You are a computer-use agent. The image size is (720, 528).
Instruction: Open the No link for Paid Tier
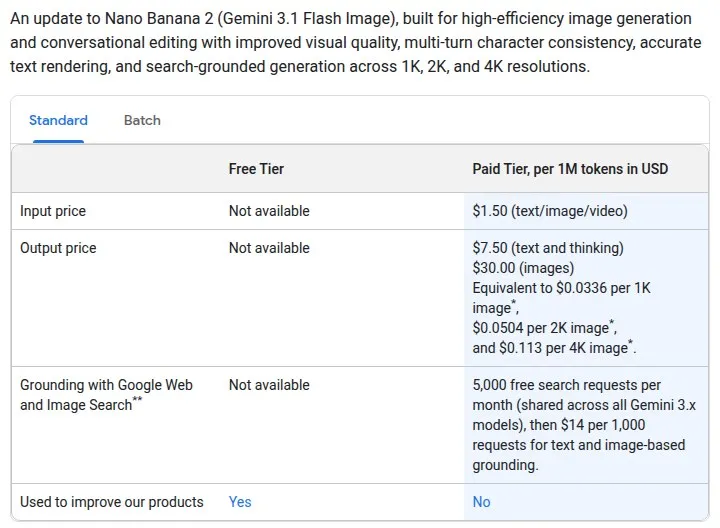pyautogui.click(x=481, y=502)
